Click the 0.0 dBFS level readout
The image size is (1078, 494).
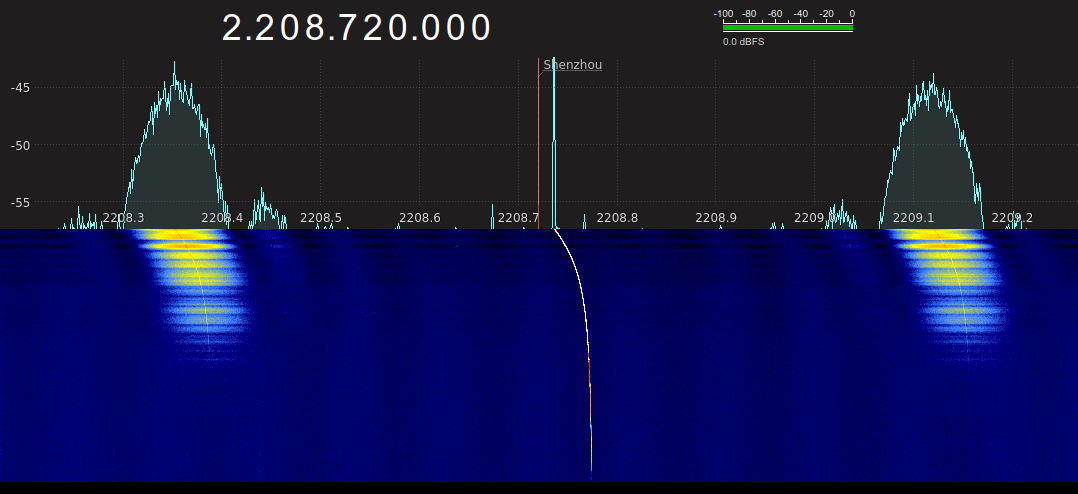(743, 42)
